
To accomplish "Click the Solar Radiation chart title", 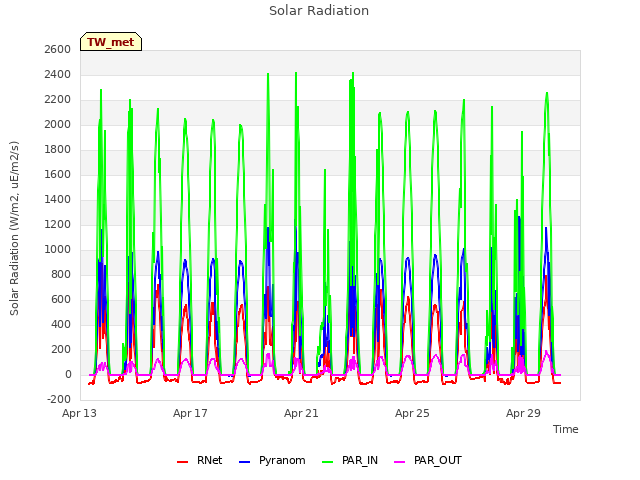I will coord(319,11).
